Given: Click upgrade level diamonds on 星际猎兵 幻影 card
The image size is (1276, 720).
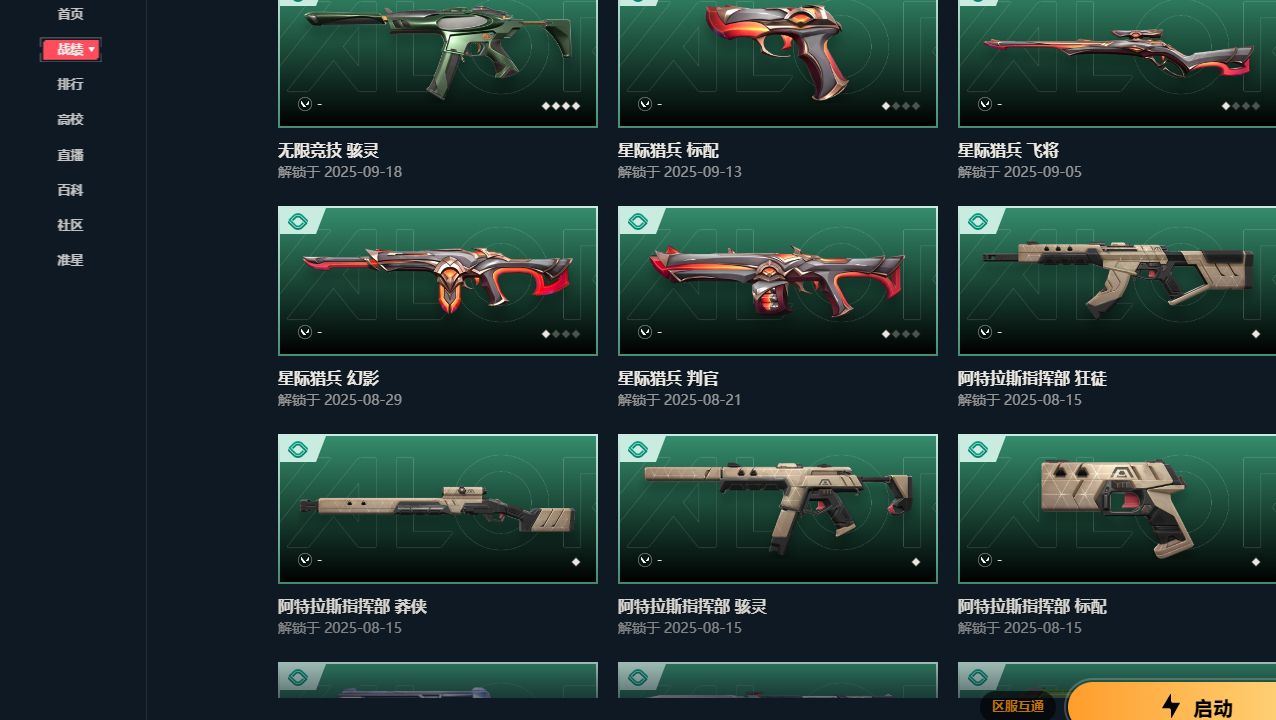Looking at the screenshot, I should point(561,334).
